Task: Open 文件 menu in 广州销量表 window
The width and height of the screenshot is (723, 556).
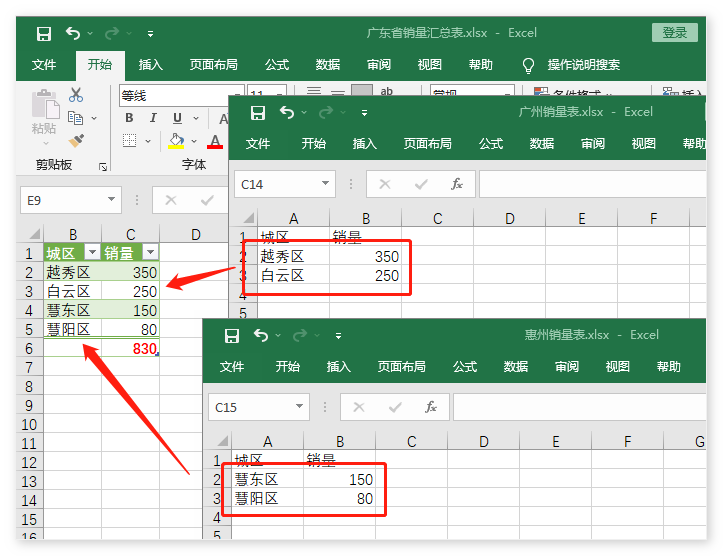Action: point(257,144)
